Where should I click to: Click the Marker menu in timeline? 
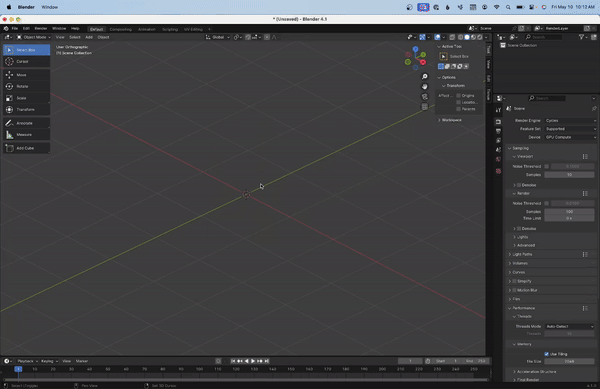click(x=82, y=361)
